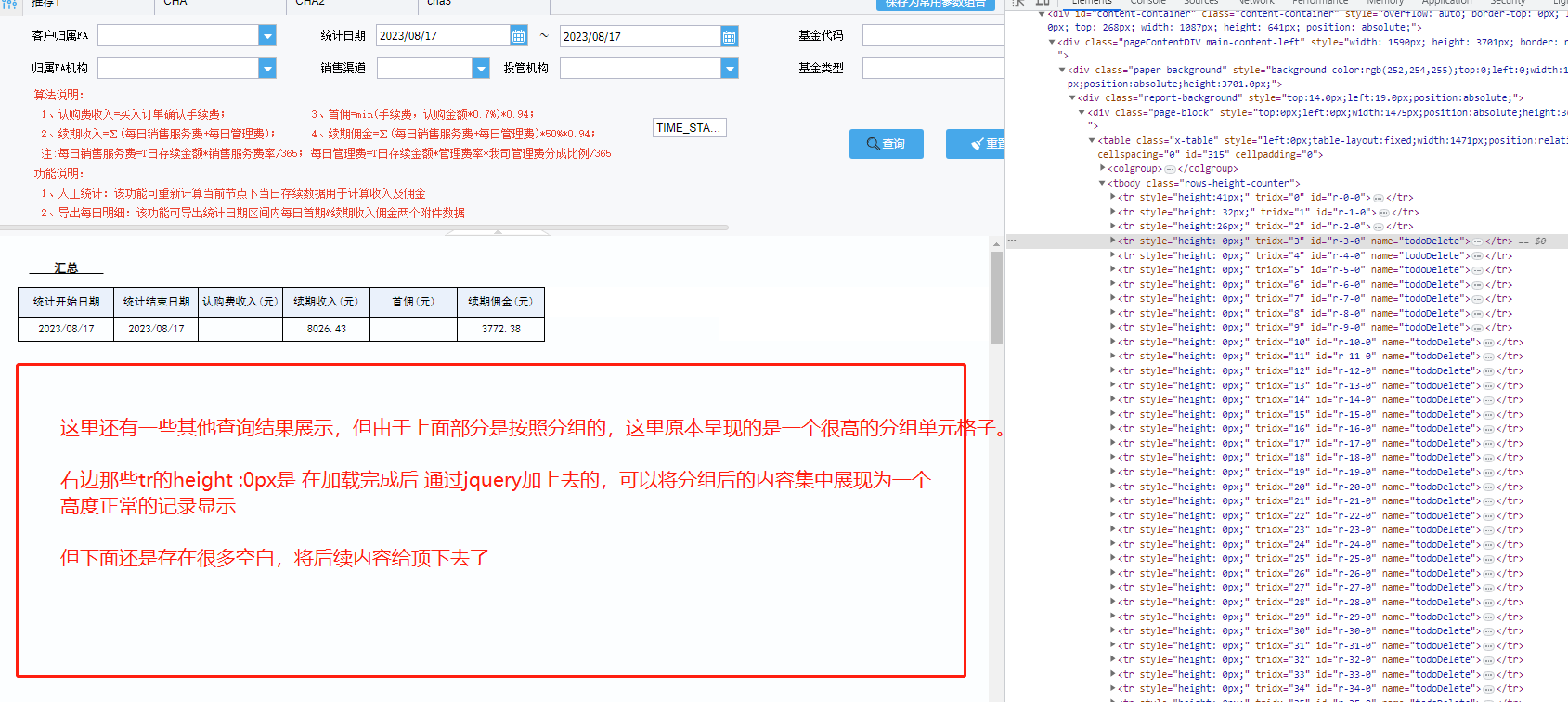Expand the tr r-12-0 node
Image resolution: width=1568 pixels, height=702 pixels.
pyautogui.click(x=1113, y=371)
